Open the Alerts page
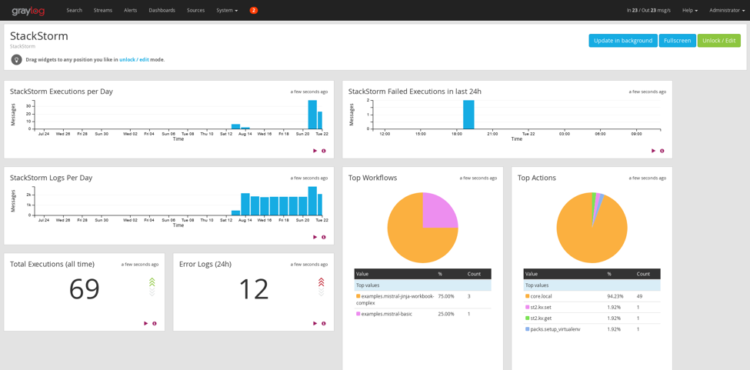This screenshot has width=750, height=370. (130, 10)
